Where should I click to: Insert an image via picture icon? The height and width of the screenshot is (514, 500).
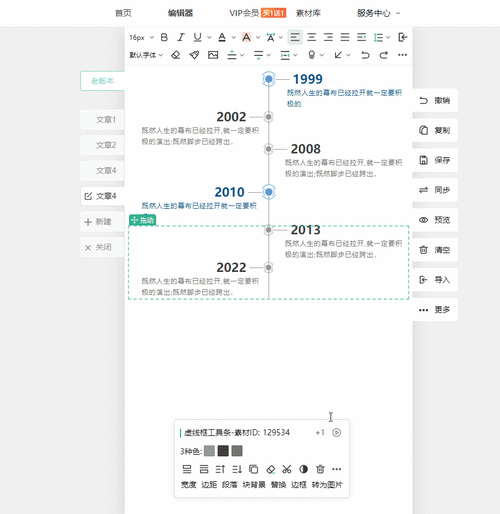click(x=213, y=55)
